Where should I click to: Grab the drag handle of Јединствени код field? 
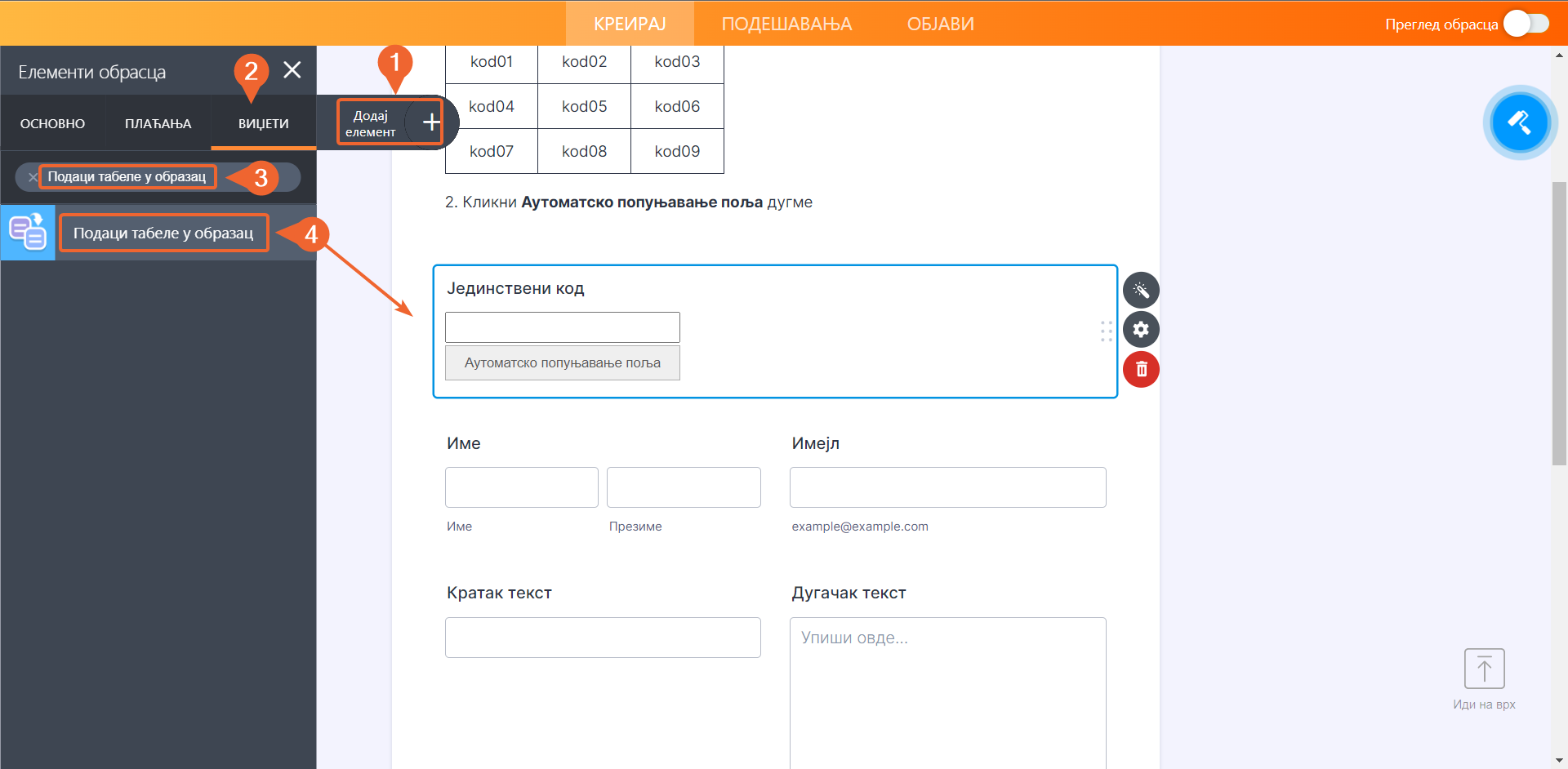tap(1106, 331)
